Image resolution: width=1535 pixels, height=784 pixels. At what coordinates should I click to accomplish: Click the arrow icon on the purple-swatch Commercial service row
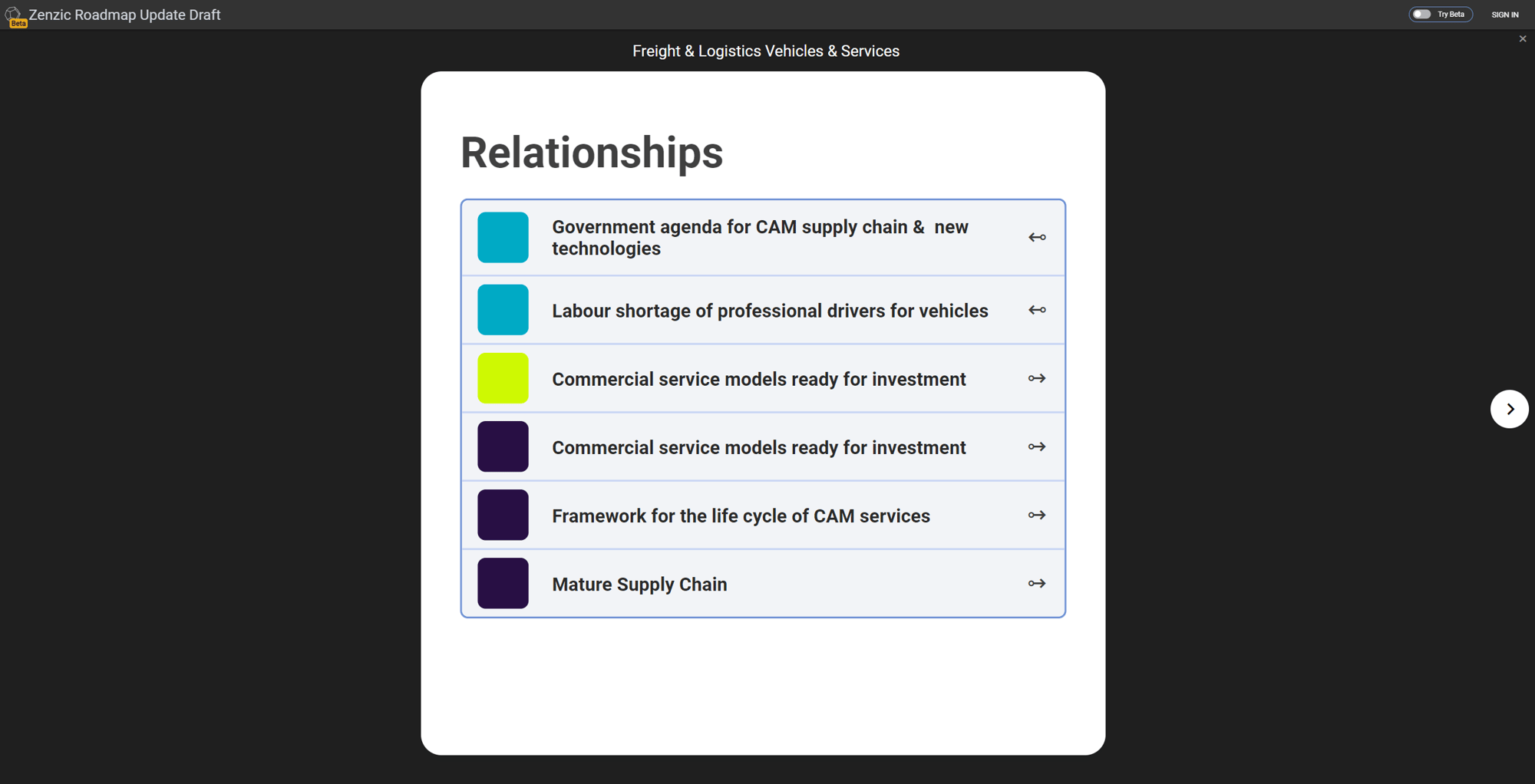tap(1036, 446)
